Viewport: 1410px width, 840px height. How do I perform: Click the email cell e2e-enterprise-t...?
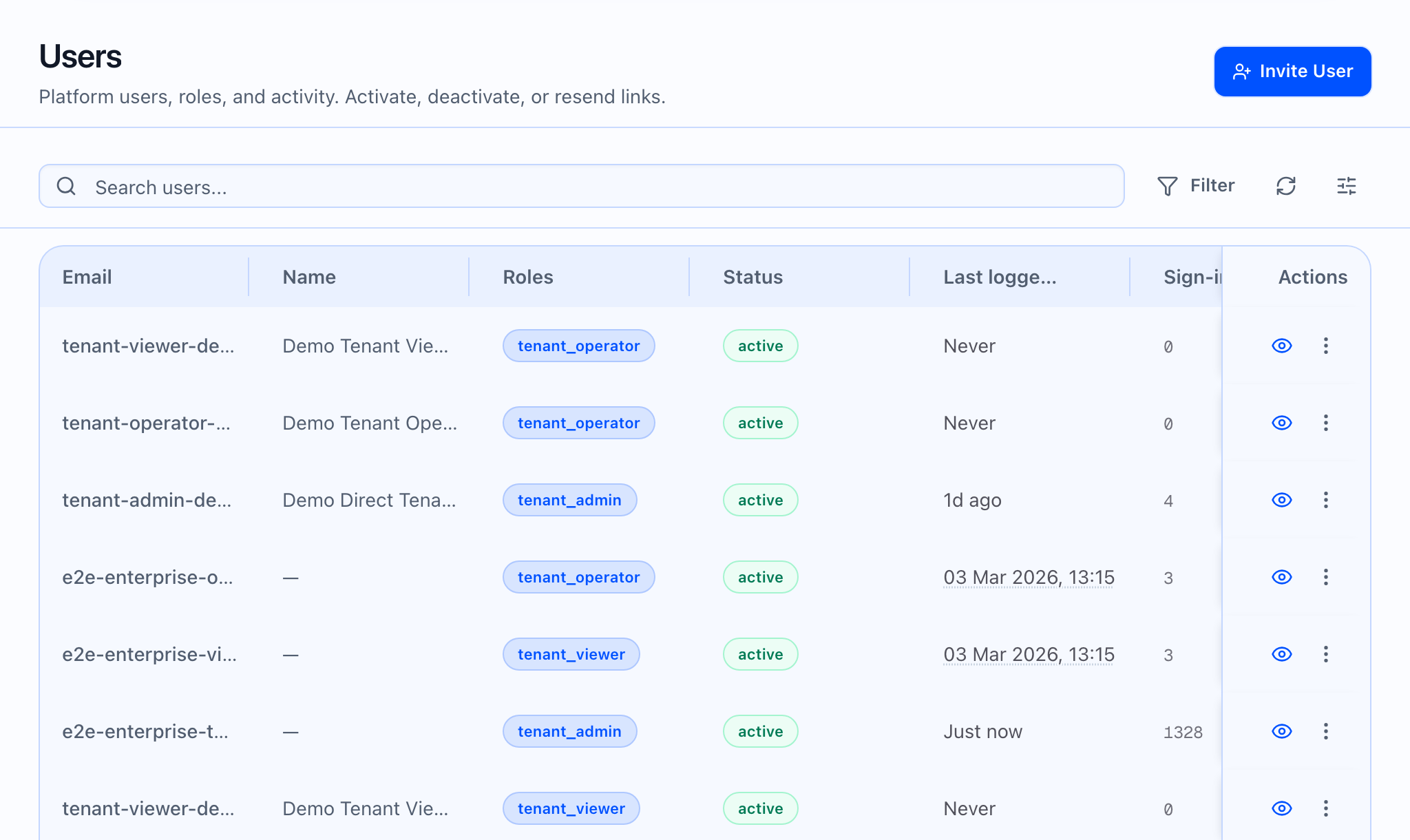point(145,731)
